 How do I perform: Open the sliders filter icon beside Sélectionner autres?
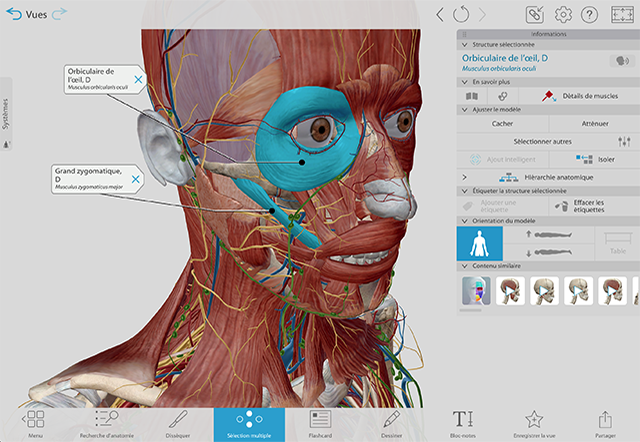click(624, 142)
